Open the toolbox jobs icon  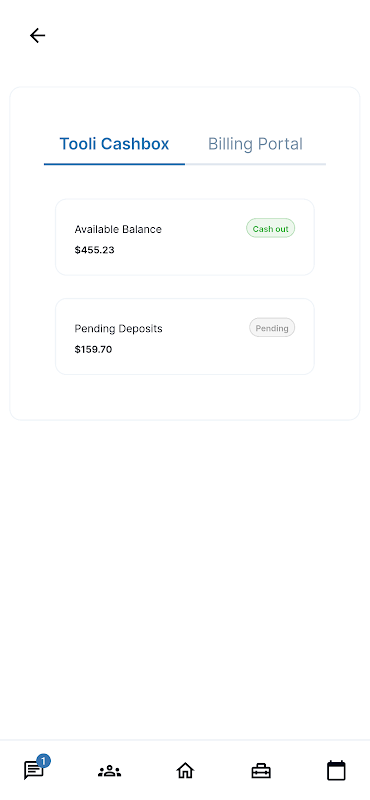[261, 770]
